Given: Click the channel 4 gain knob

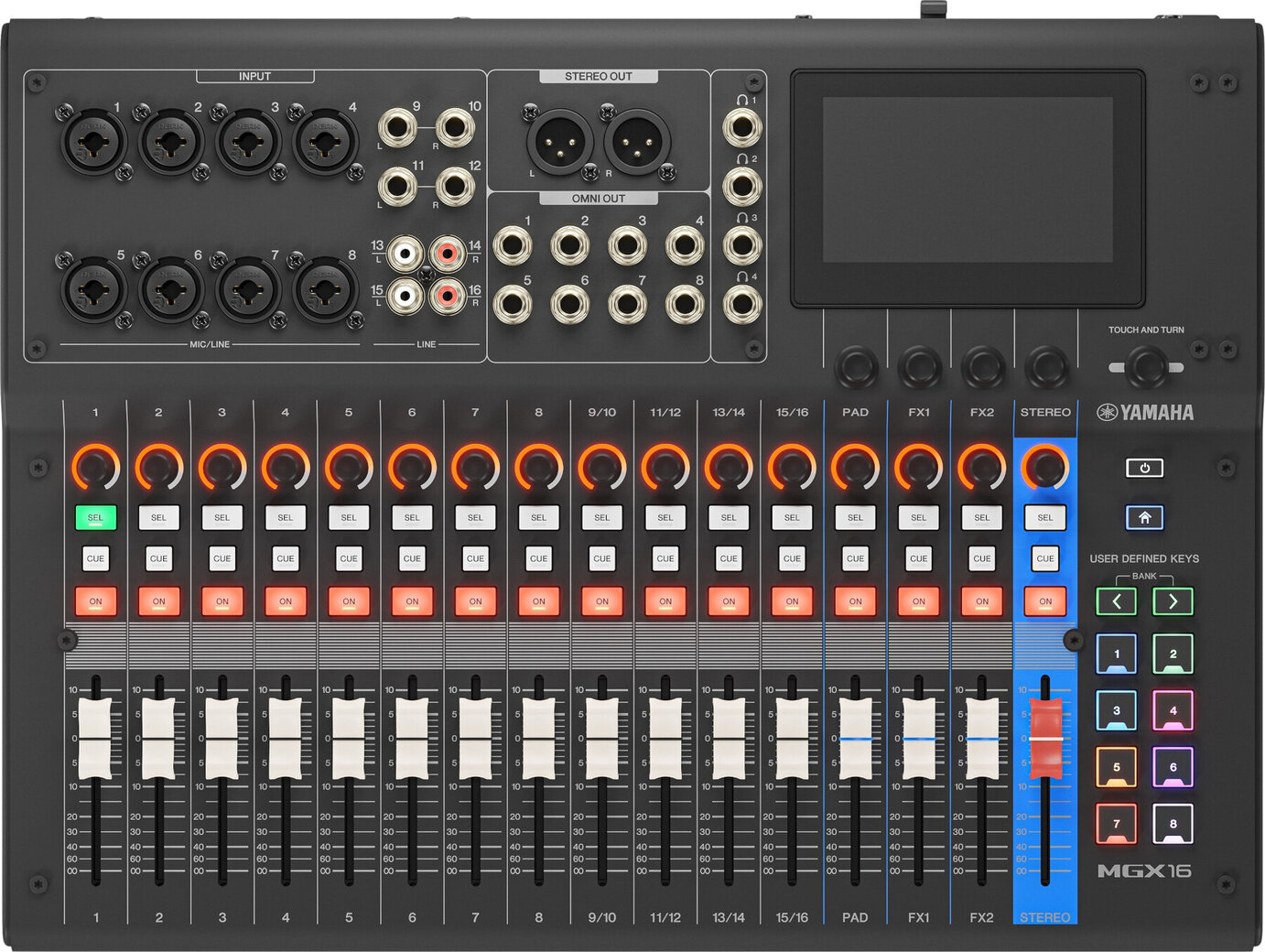Looking at the screenshot, I should point(285,468).
